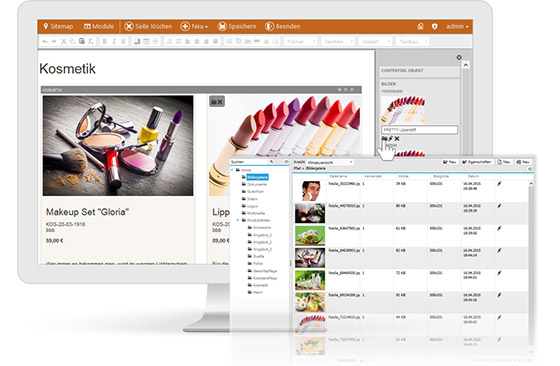Screen dimensions: 560x366
Task: Select the man's face thumbnail image
Action: 310,191
